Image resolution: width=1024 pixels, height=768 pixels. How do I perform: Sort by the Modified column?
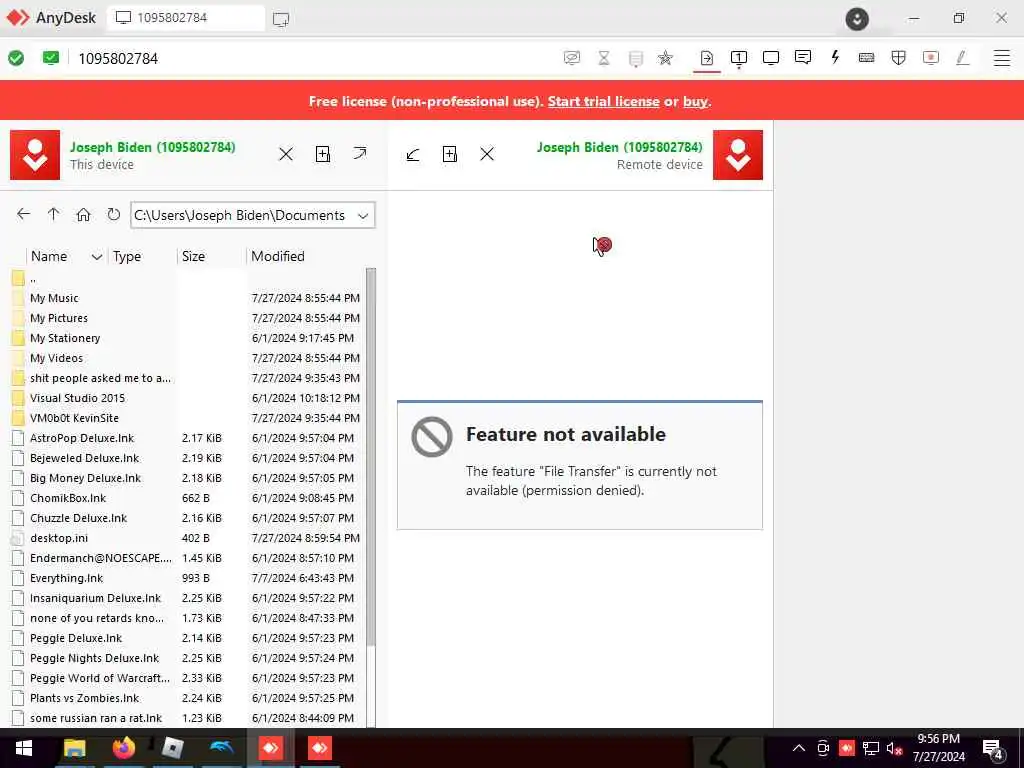pyautogui.click(x=306, y=256)
